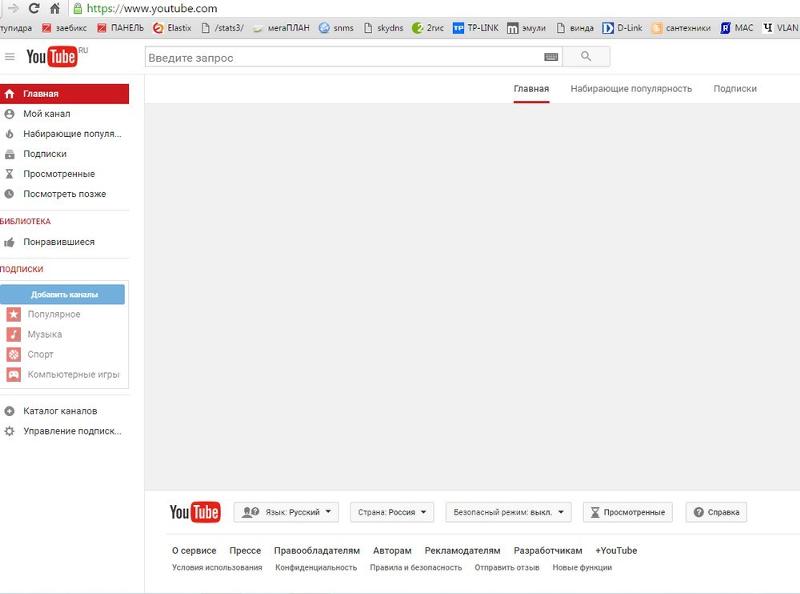
Task: Switch to the Набирающие популярность tab
Action: tap(631, 89)
